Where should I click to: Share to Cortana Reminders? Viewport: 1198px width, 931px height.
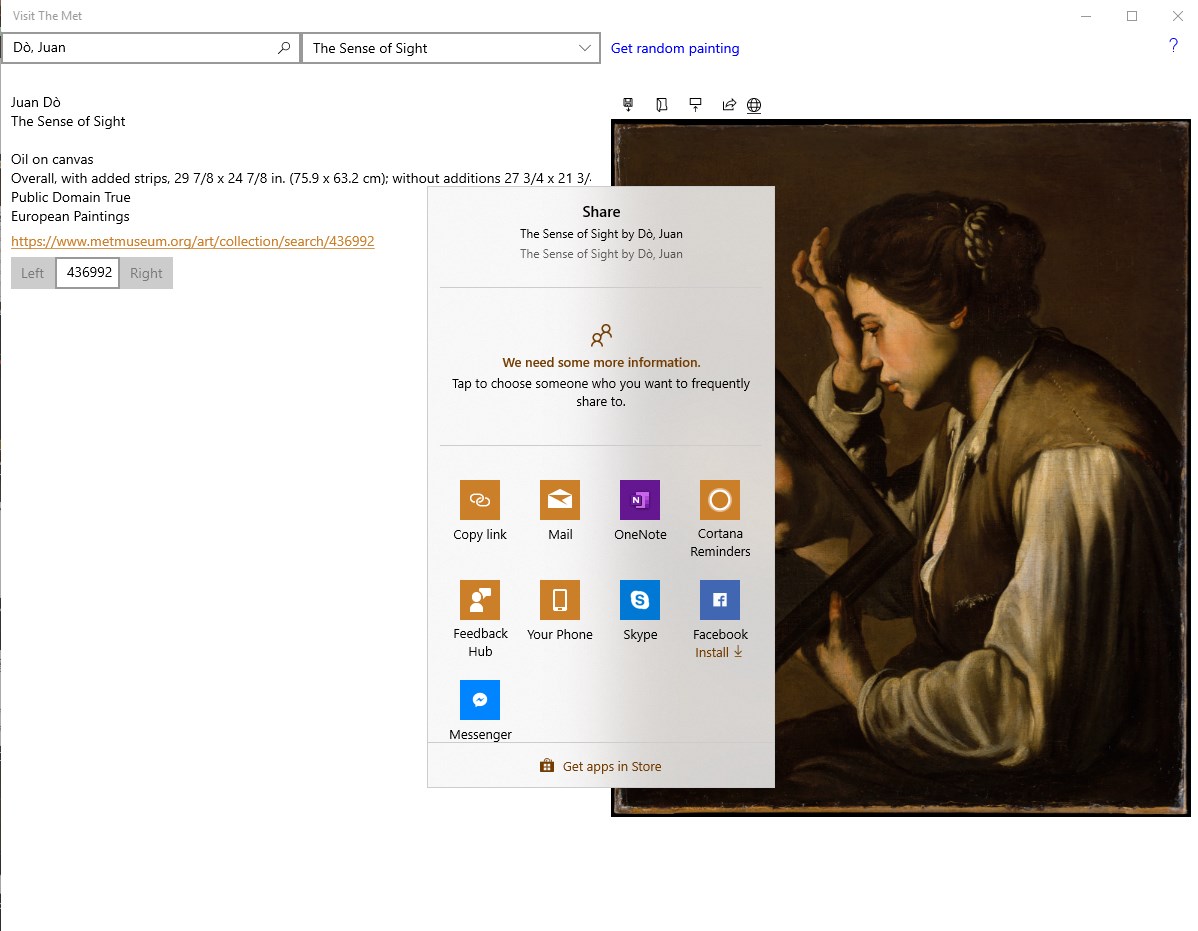click(x=720, y=519)
